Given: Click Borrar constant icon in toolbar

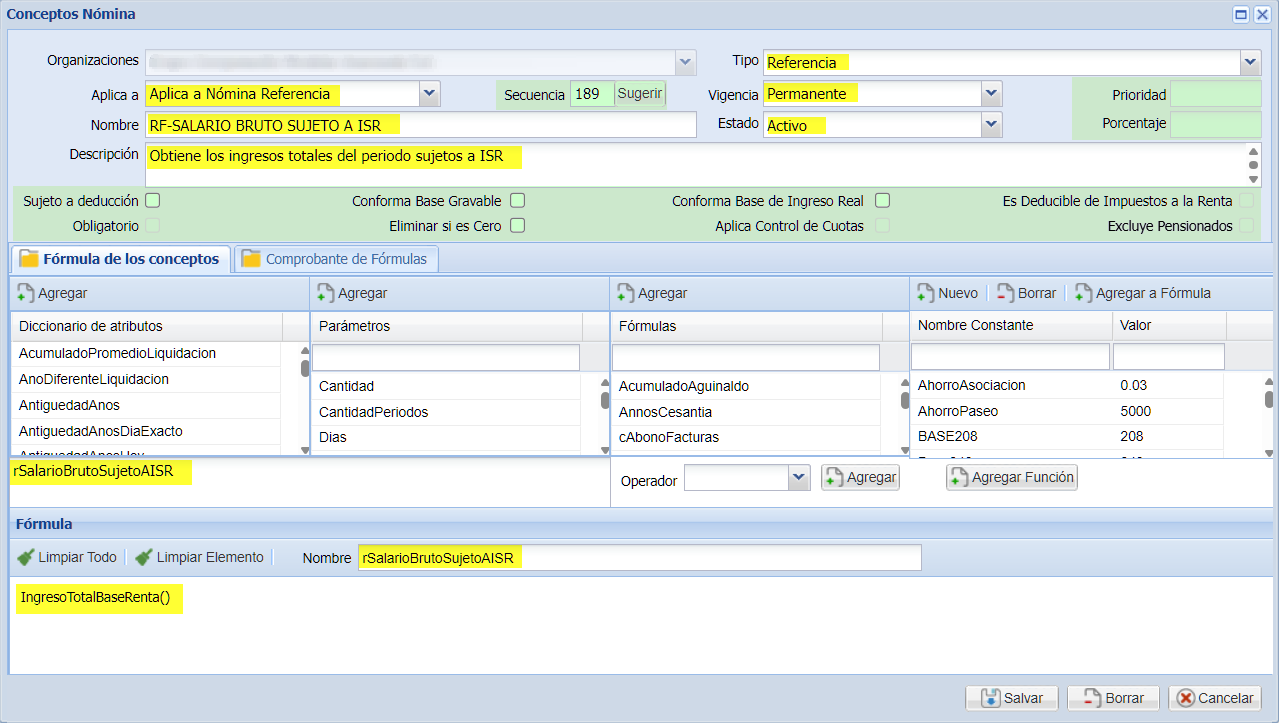Looking at the screenshot, I should tap(1006, 293).
